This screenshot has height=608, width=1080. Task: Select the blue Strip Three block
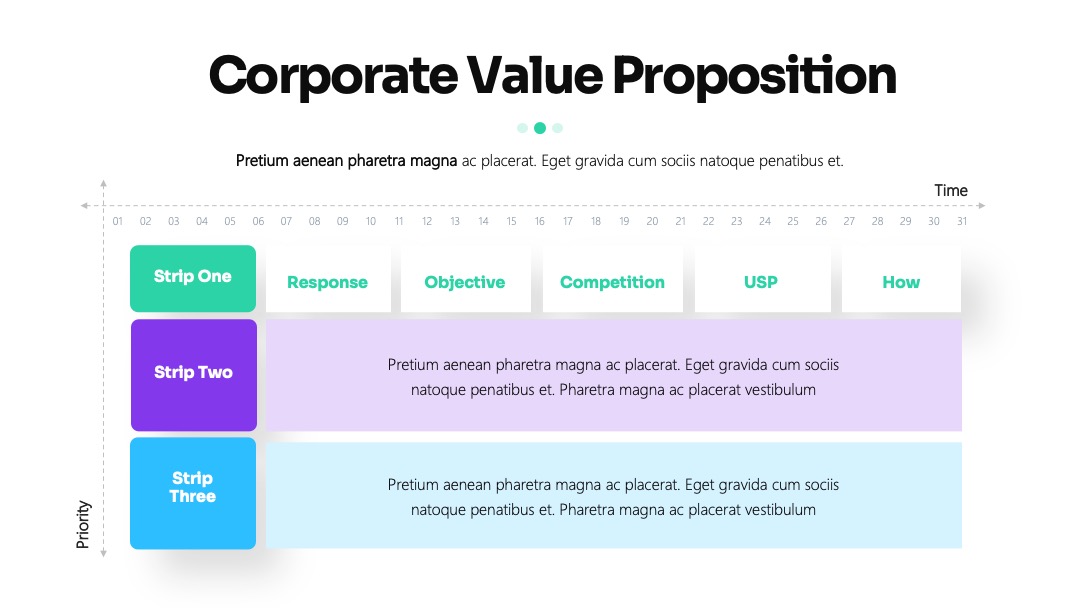click(193, 493)
